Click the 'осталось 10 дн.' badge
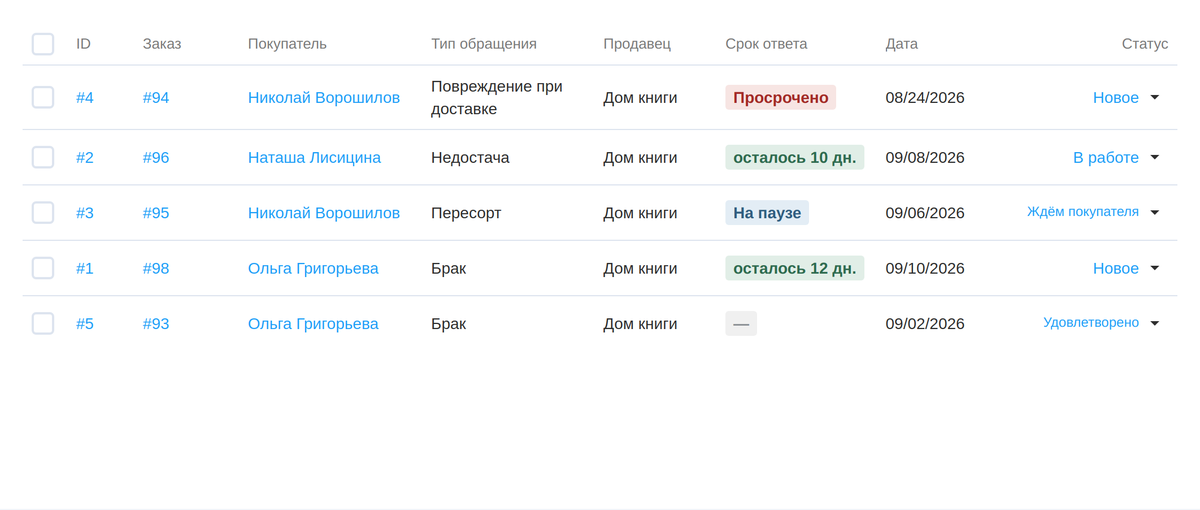This screenshot has height=510, width=1200. point(794,157)
